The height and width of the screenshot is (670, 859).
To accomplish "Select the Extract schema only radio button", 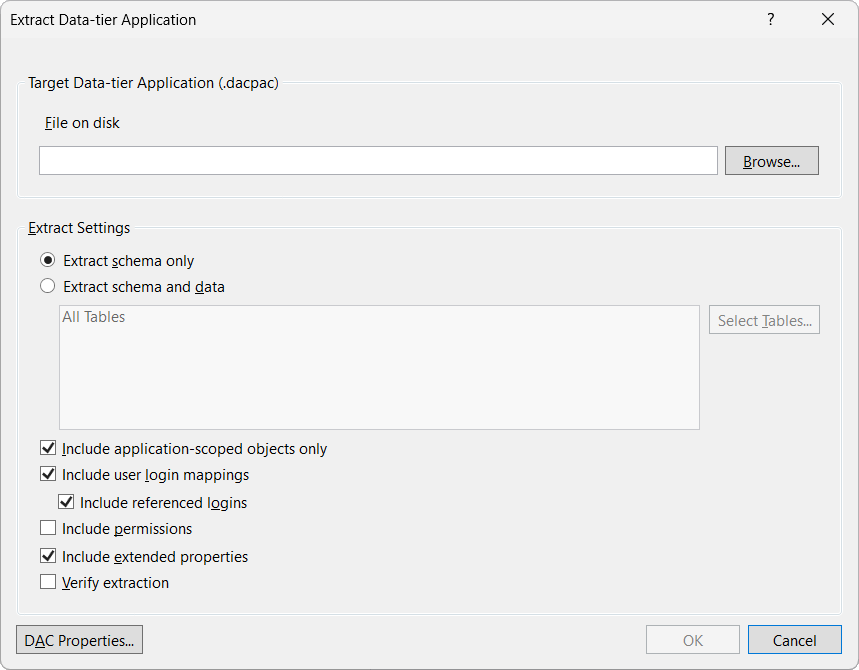I will (47, 260).
